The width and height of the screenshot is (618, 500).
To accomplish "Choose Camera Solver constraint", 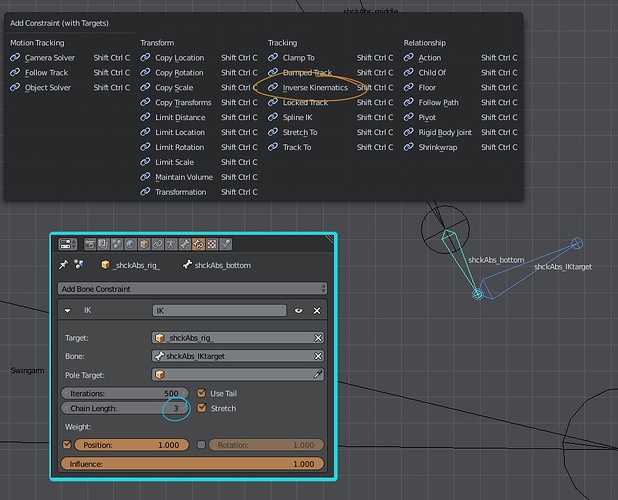I will 70,58.
